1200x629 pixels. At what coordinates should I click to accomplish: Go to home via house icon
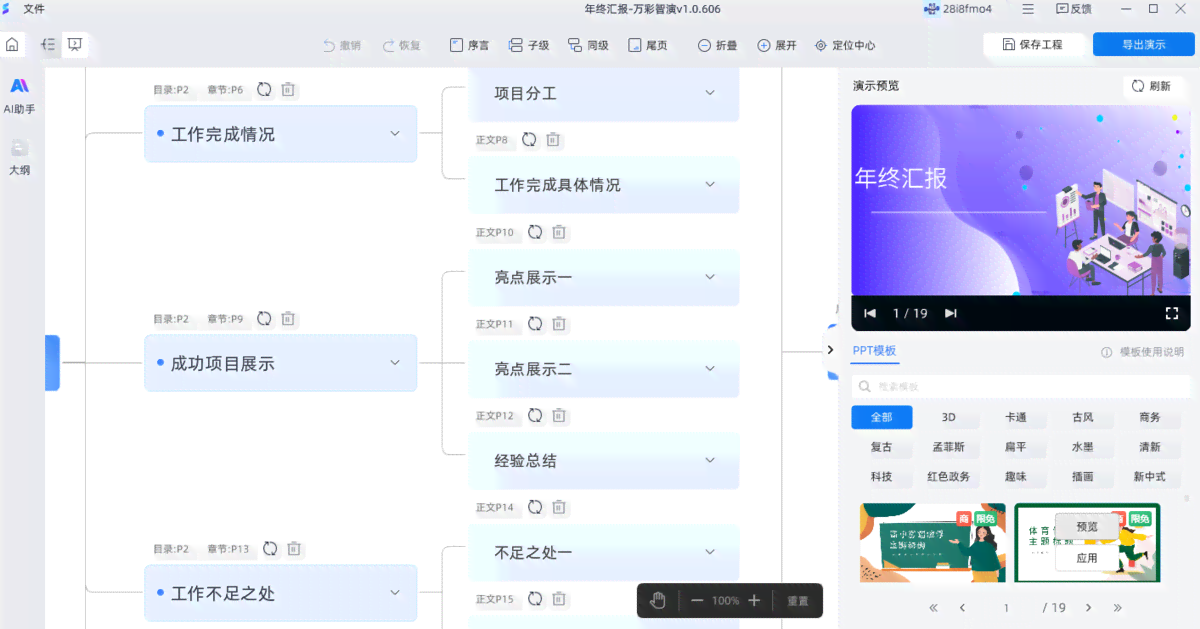click(x=12, y=45)
